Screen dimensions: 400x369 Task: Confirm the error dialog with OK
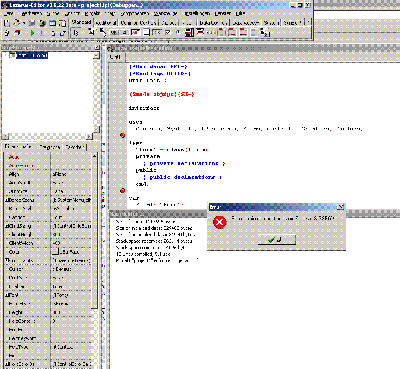tap(277, 239)
